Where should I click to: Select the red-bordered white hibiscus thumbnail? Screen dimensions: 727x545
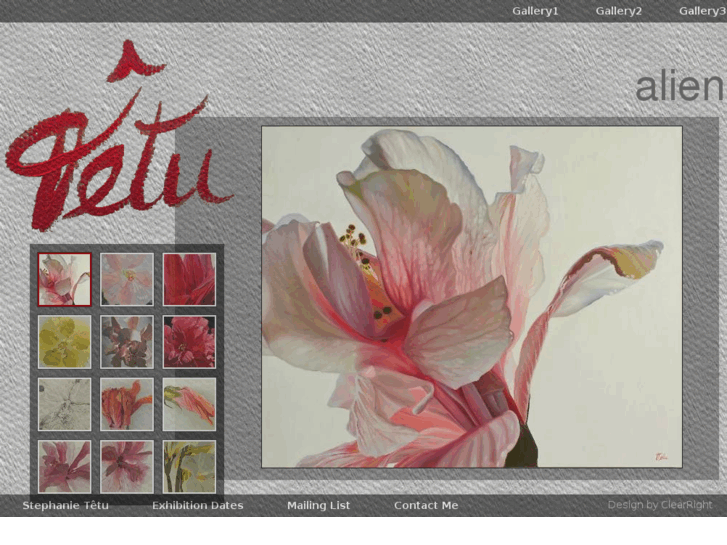[x=64, y=279]
